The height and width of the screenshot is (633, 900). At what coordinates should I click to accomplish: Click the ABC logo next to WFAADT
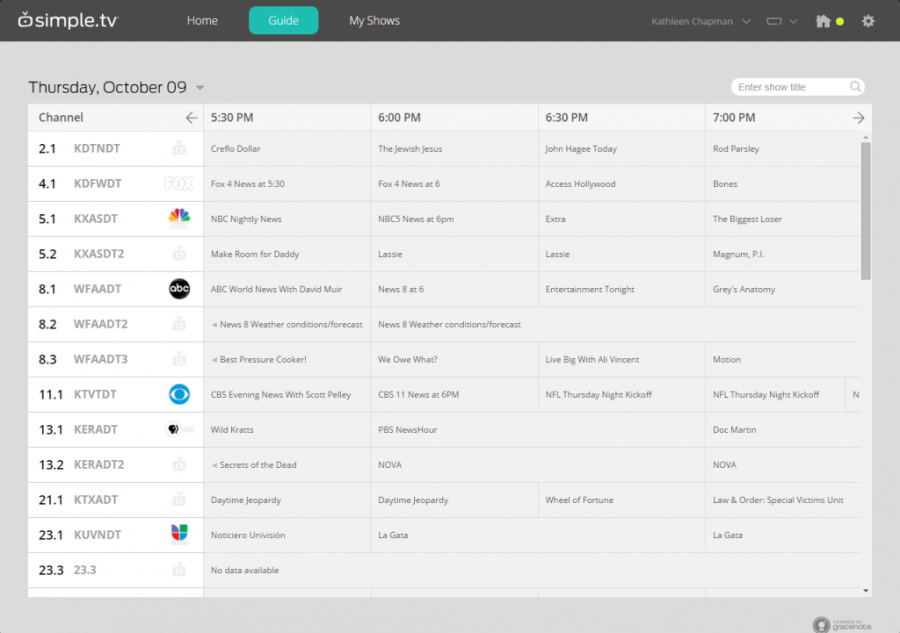tap(178, 288)
